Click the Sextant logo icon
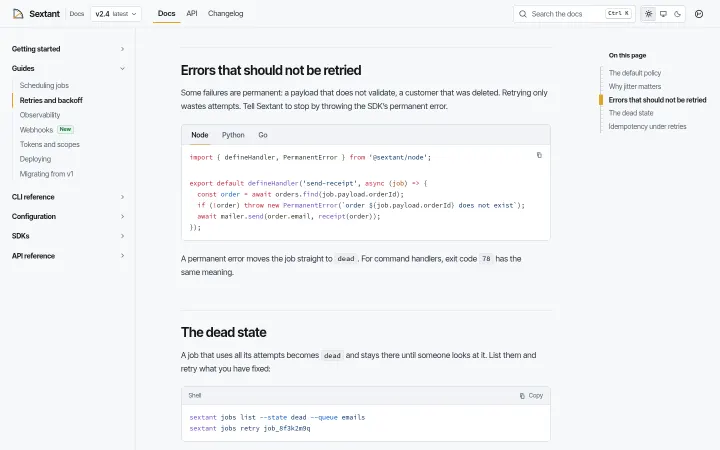Image resolution: width=720 pixels, height=450 pixels. coord(18,14)
